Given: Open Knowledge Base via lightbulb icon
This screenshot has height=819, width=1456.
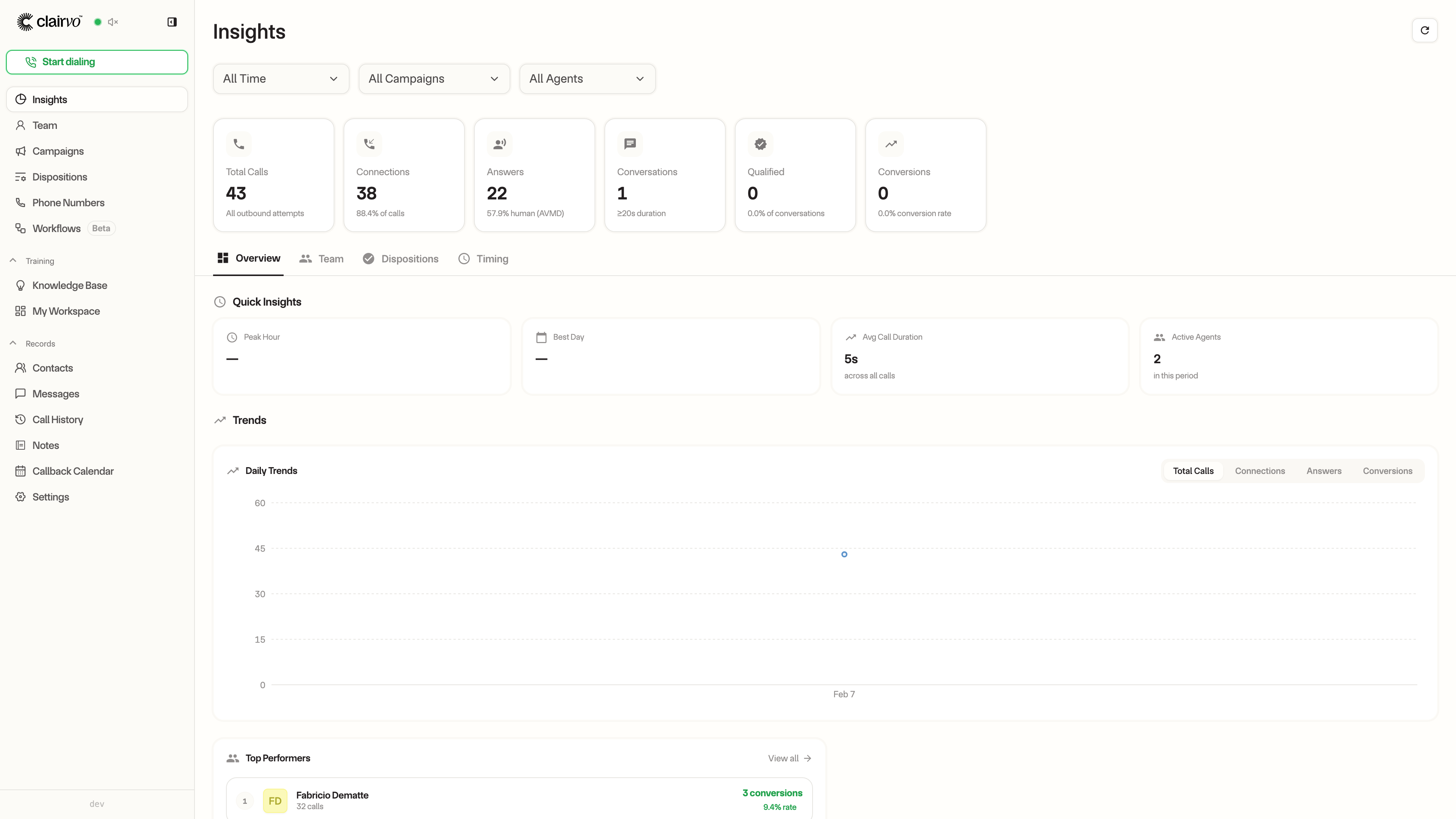Looking at the screenshot, I should tap(21, 286).
